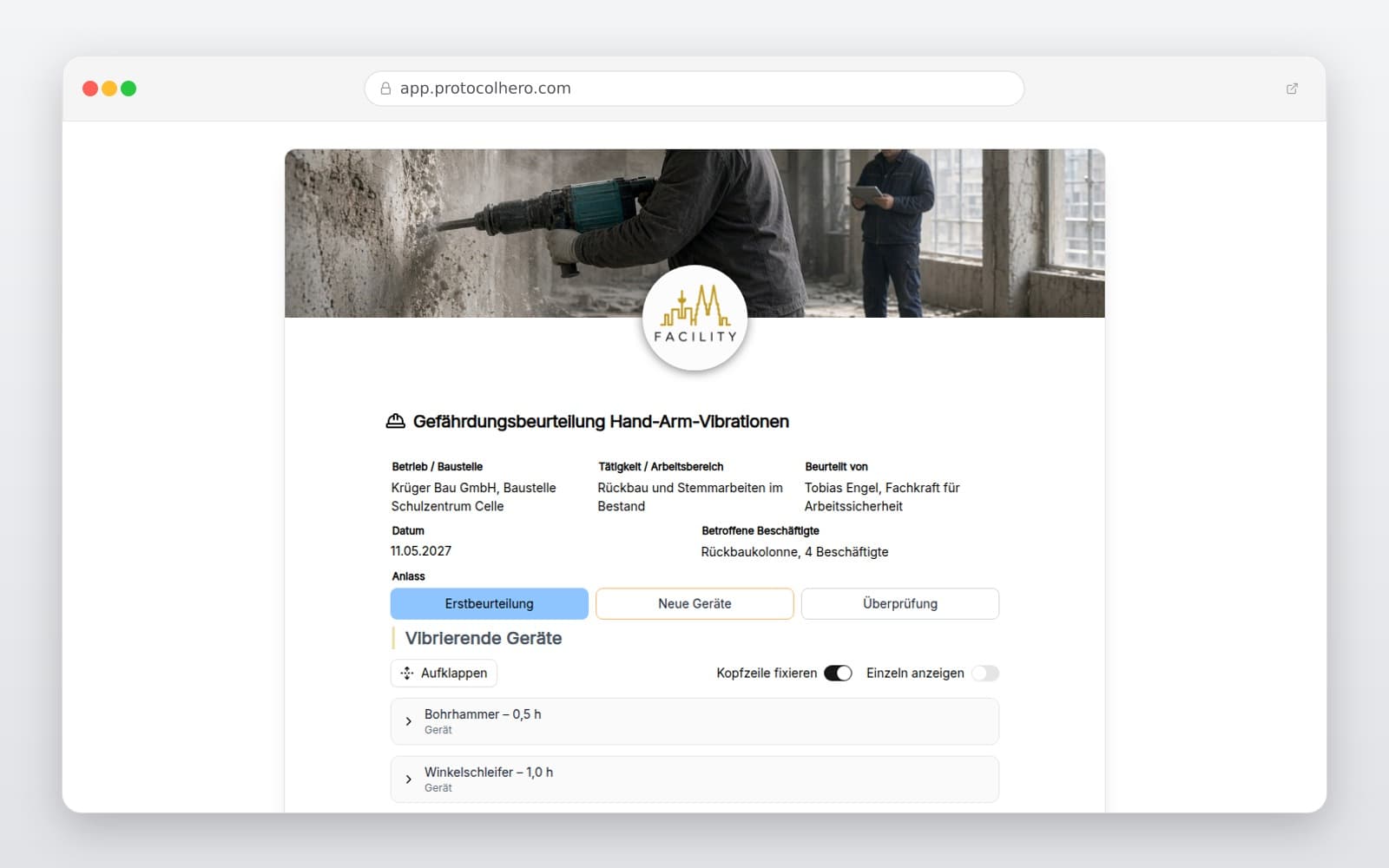Expand the Winkelschleifer – 1,0 h row
Viewport: 1389px width, 868px height.
(694, 779)
